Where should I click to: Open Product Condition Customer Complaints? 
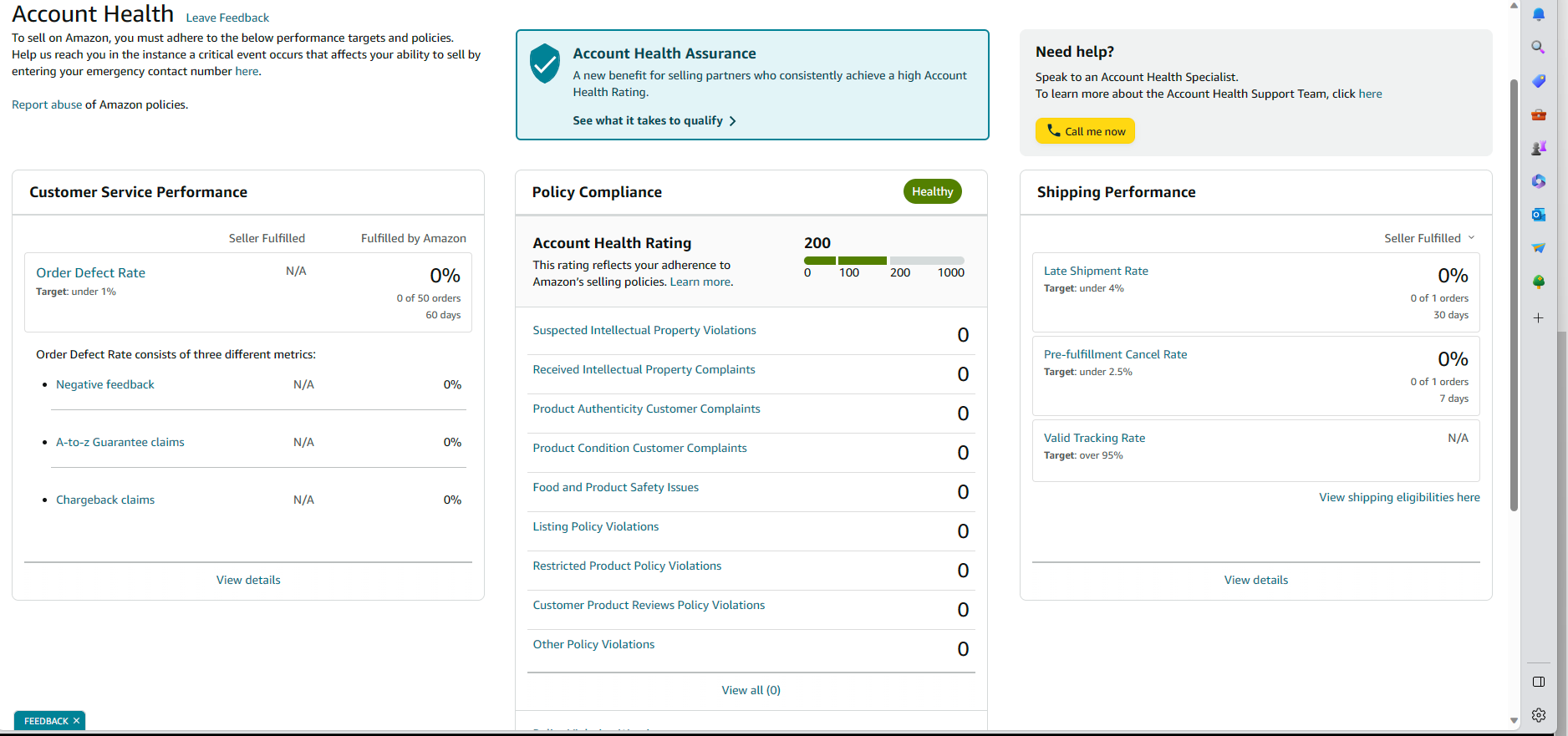[x=640, y=448]
